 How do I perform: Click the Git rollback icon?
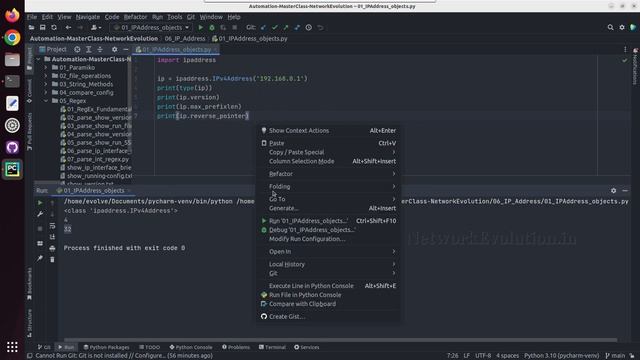click(x=320, y=27)
